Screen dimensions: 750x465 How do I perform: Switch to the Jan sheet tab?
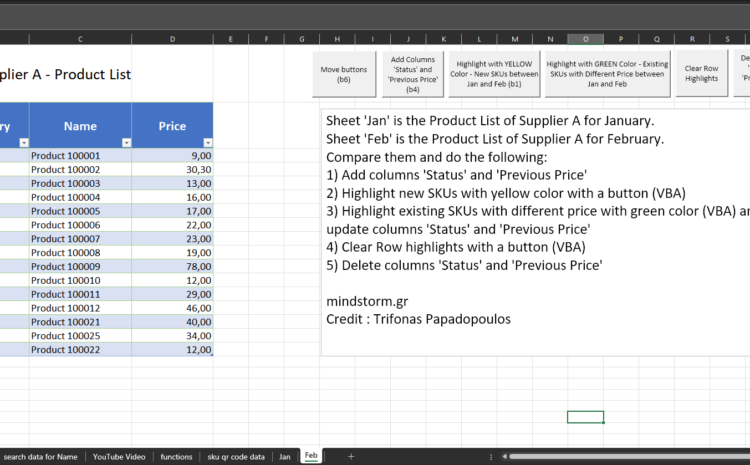(285, 457)
